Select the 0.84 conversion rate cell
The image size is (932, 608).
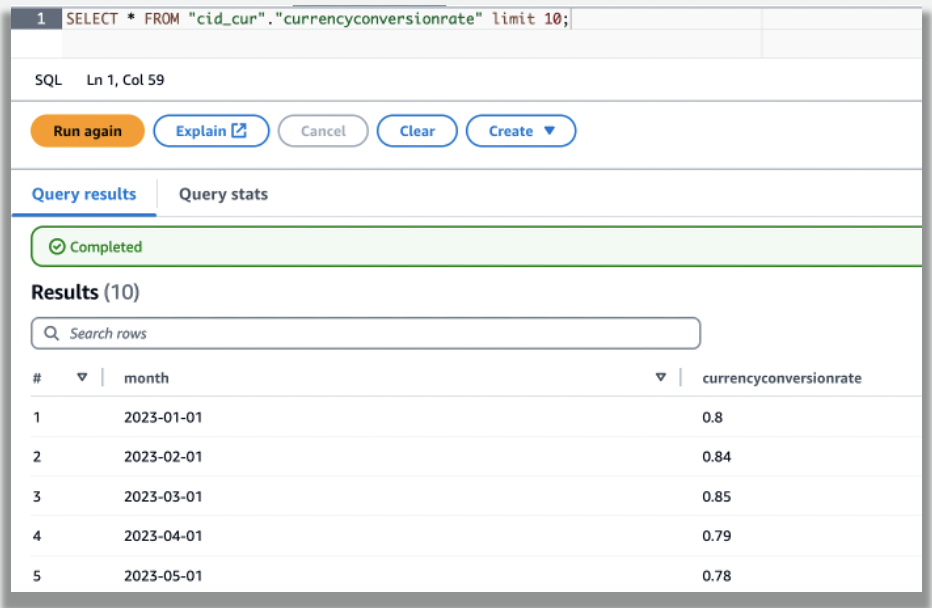pos(716,456)
